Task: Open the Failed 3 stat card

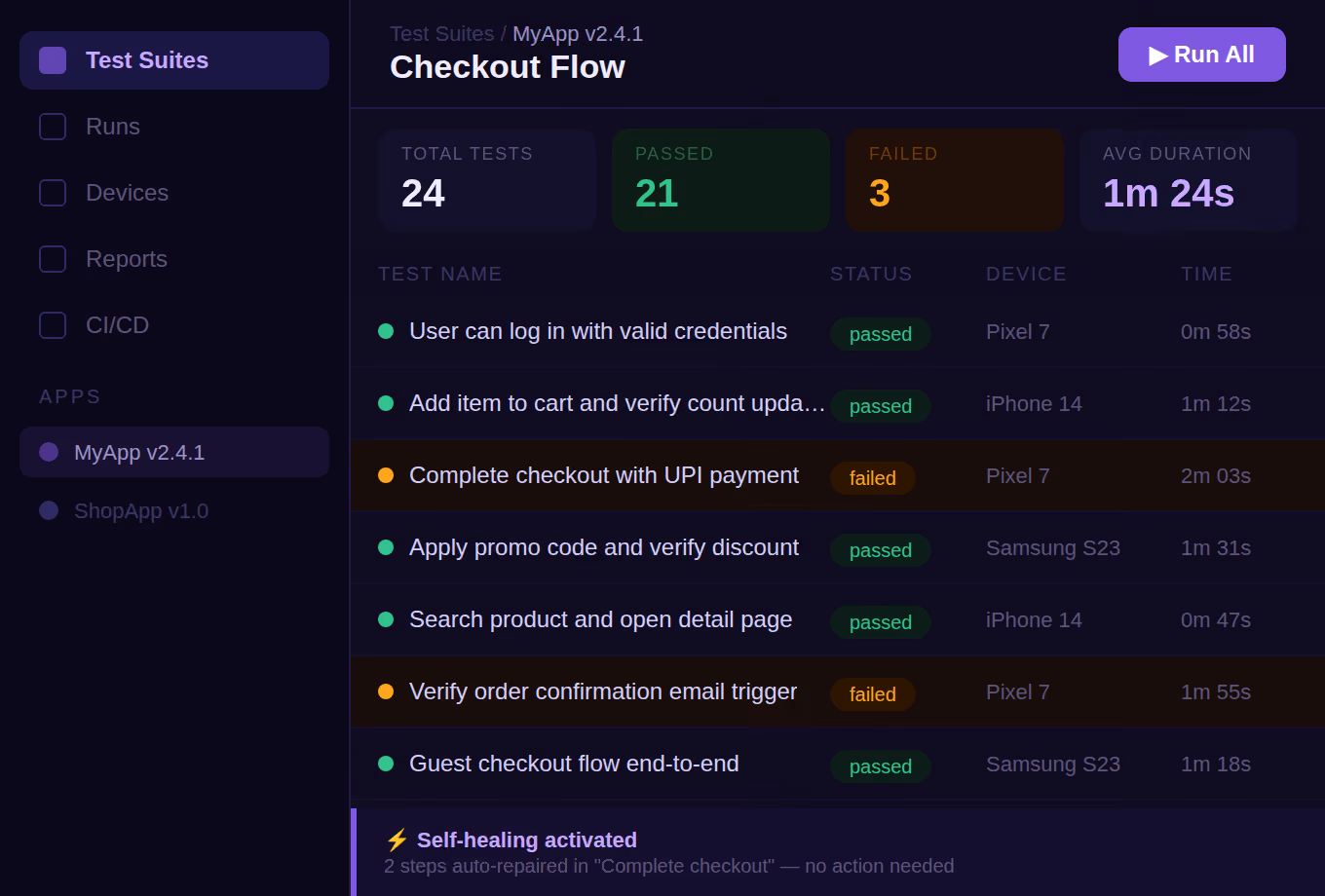Action: (x=955, y=180)
